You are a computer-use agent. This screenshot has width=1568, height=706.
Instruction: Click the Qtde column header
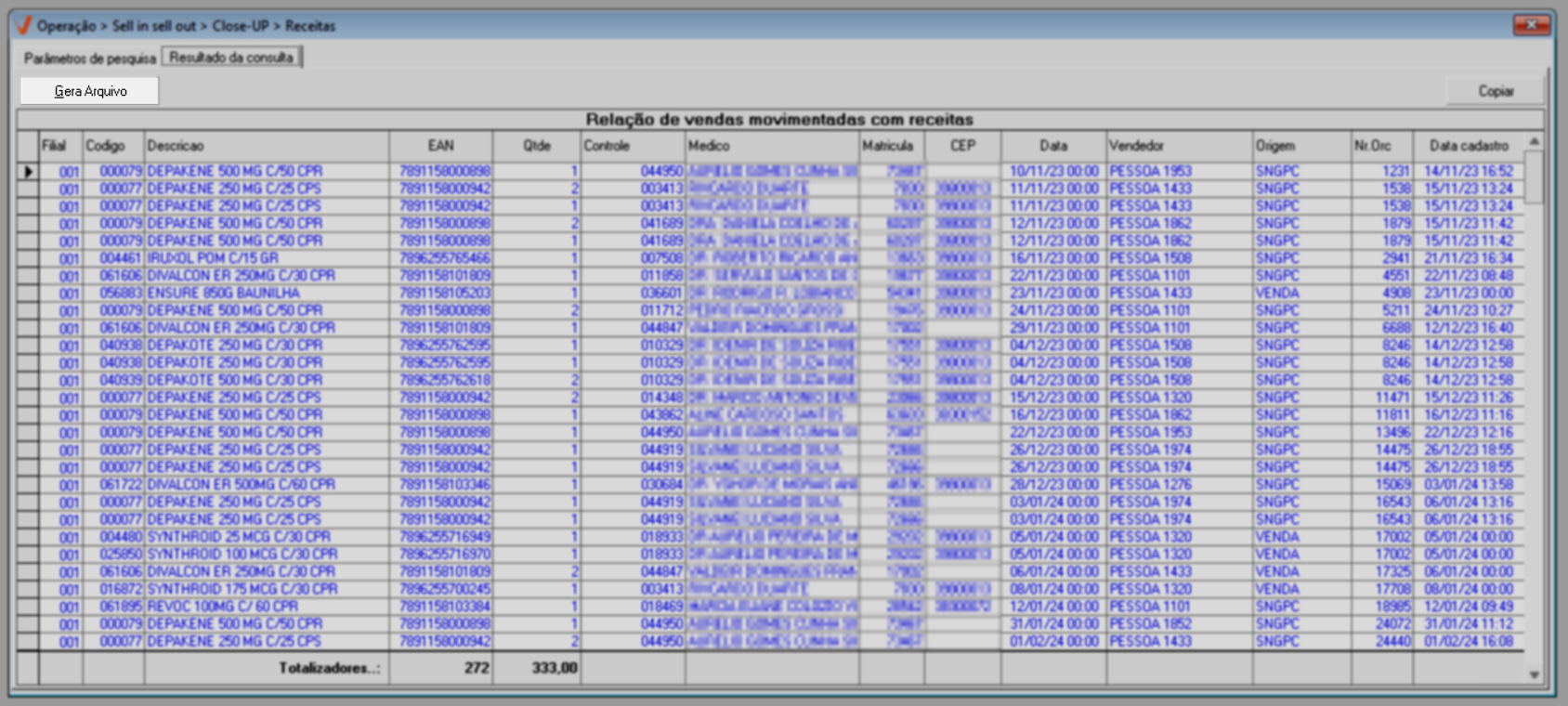point(537,145)
